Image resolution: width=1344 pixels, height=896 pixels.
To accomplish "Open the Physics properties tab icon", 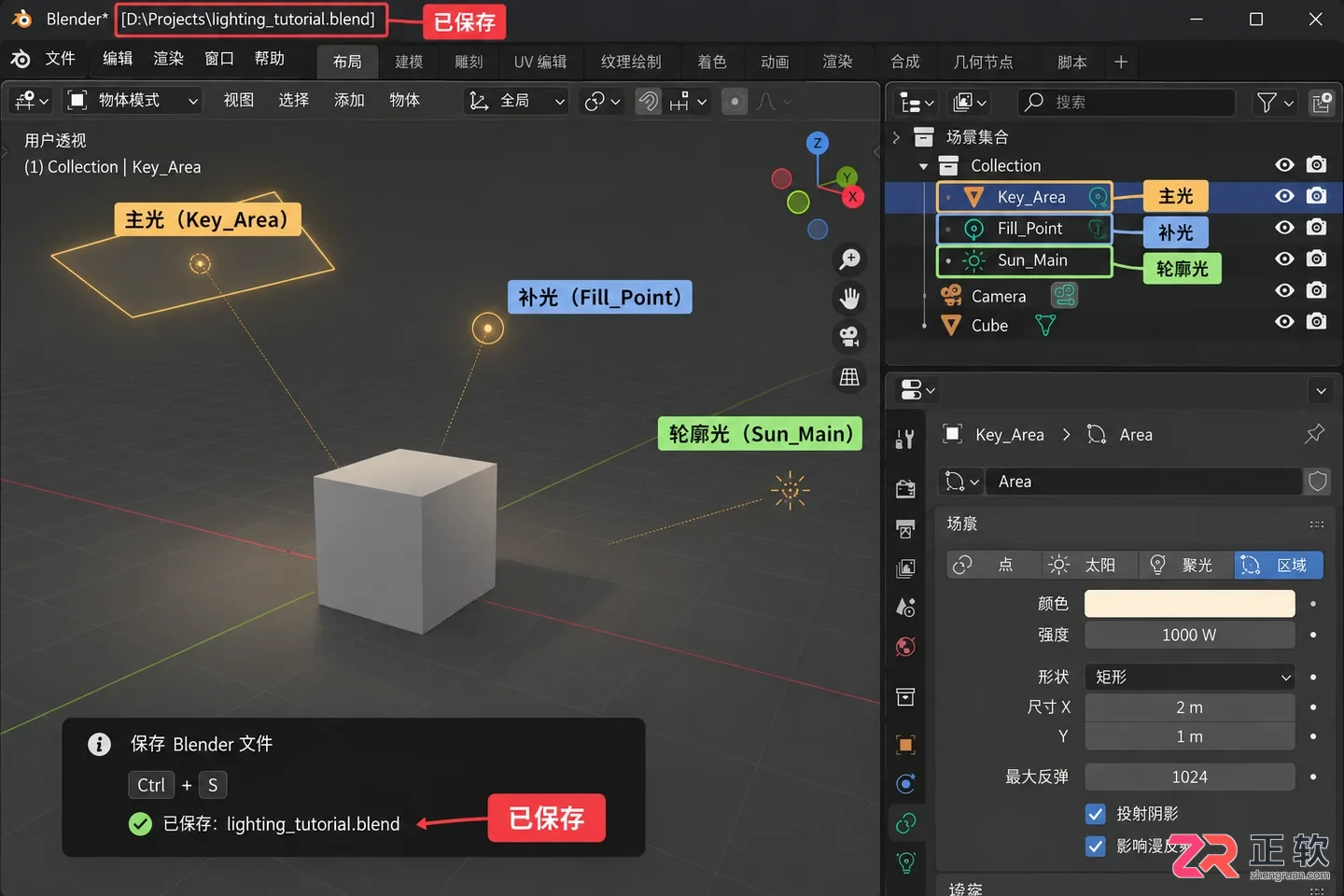I will (x=904, y=783).
